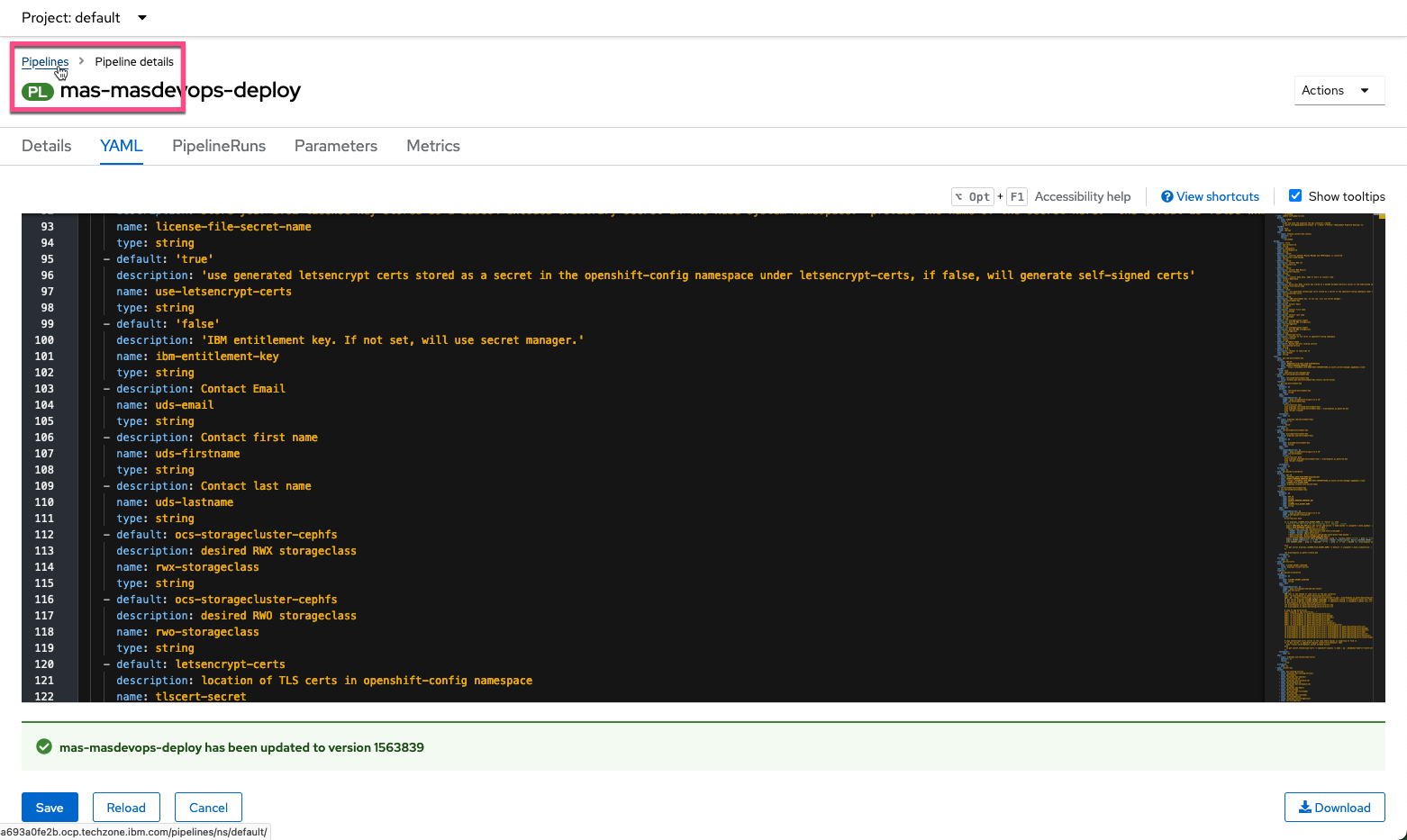Click the 'name: uds-email' line
The height and width of the screenshot is (840, 1407).
pos(165,405)
